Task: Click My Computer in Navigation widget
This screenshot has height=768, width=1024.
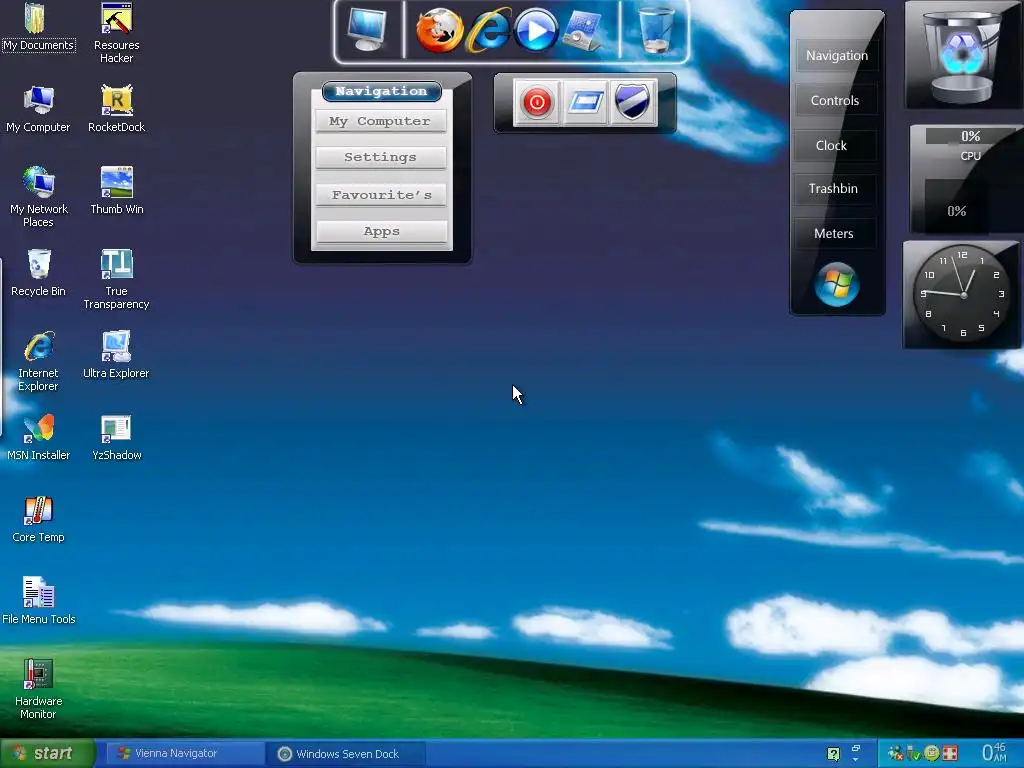Action: coord(381,121)
